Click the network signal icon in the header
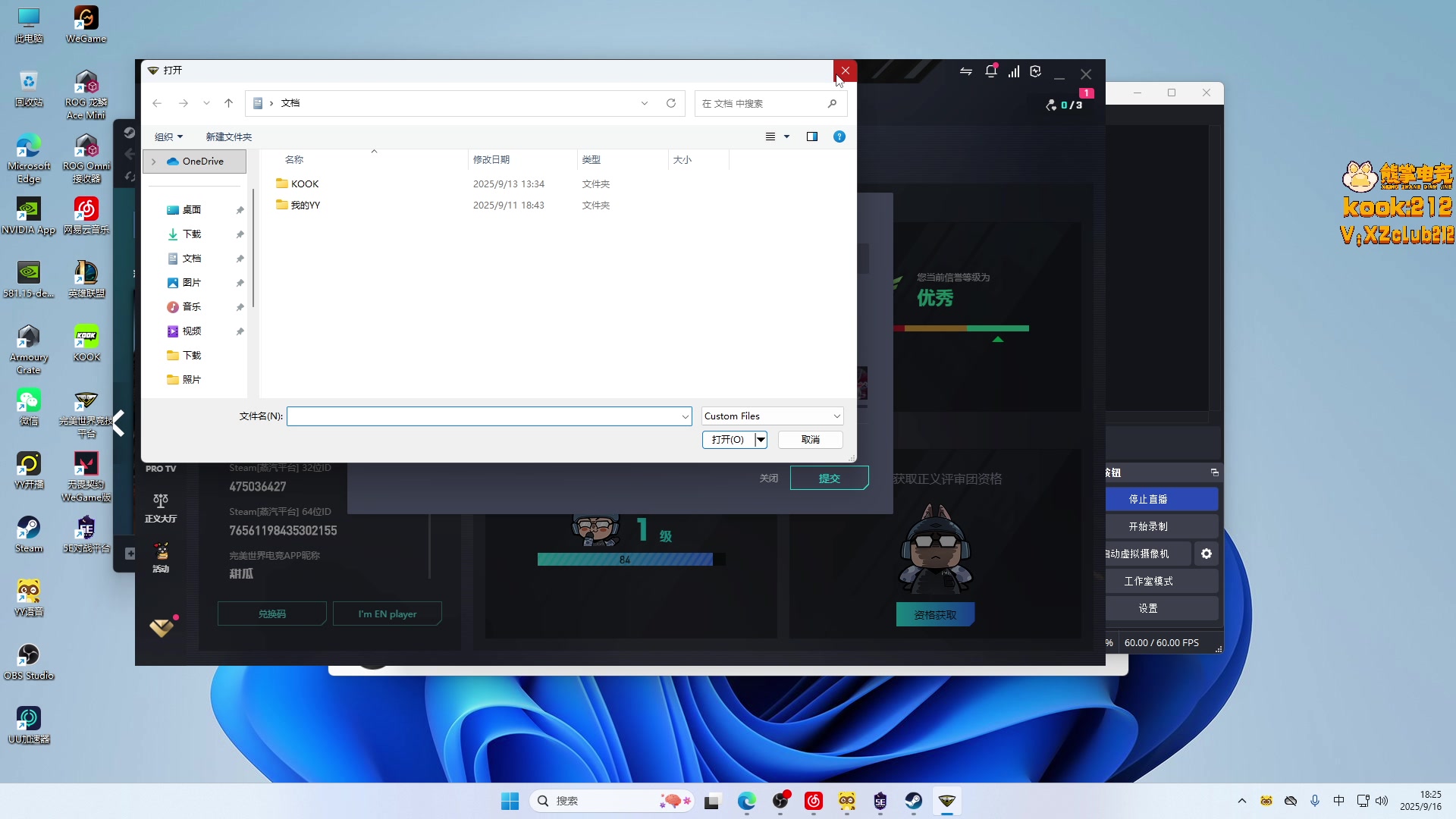 (1014, 71)
